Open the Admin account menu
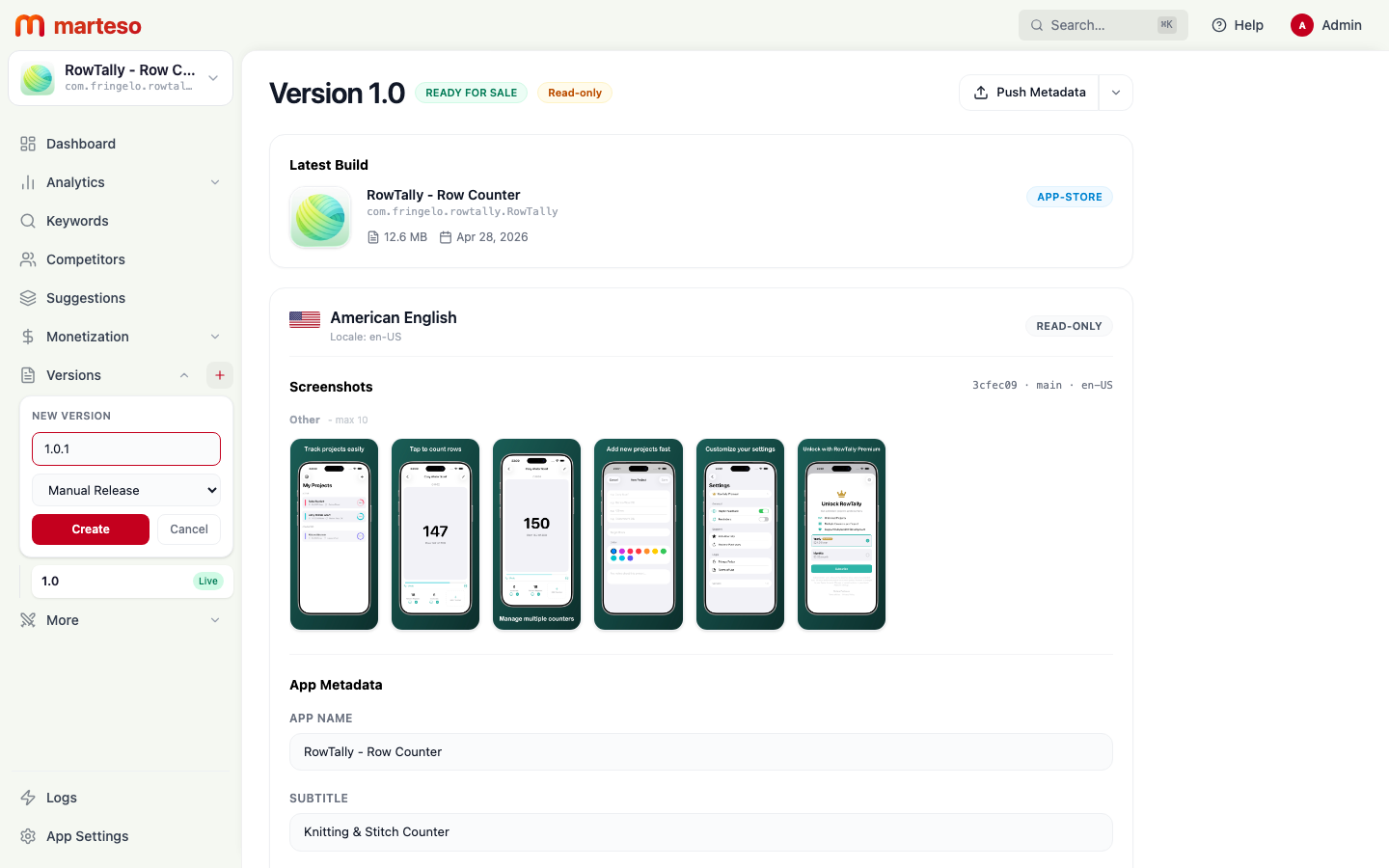This screenshot has height=868, width=1389. tap(1327, 25)
